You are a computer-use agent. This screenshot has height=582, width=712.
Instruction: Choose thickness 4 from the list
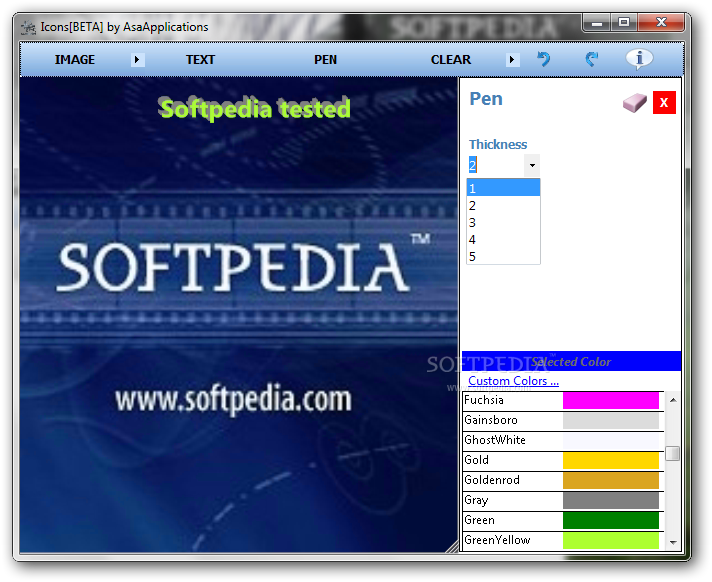click(503, 239)
